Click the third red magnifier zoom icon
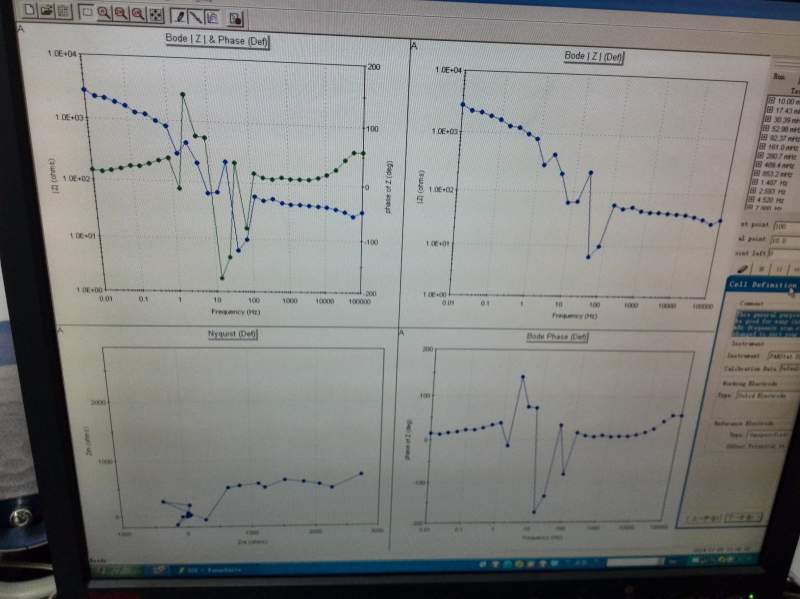The height and width of the screenshot is (599, 800). pos(138,14)
